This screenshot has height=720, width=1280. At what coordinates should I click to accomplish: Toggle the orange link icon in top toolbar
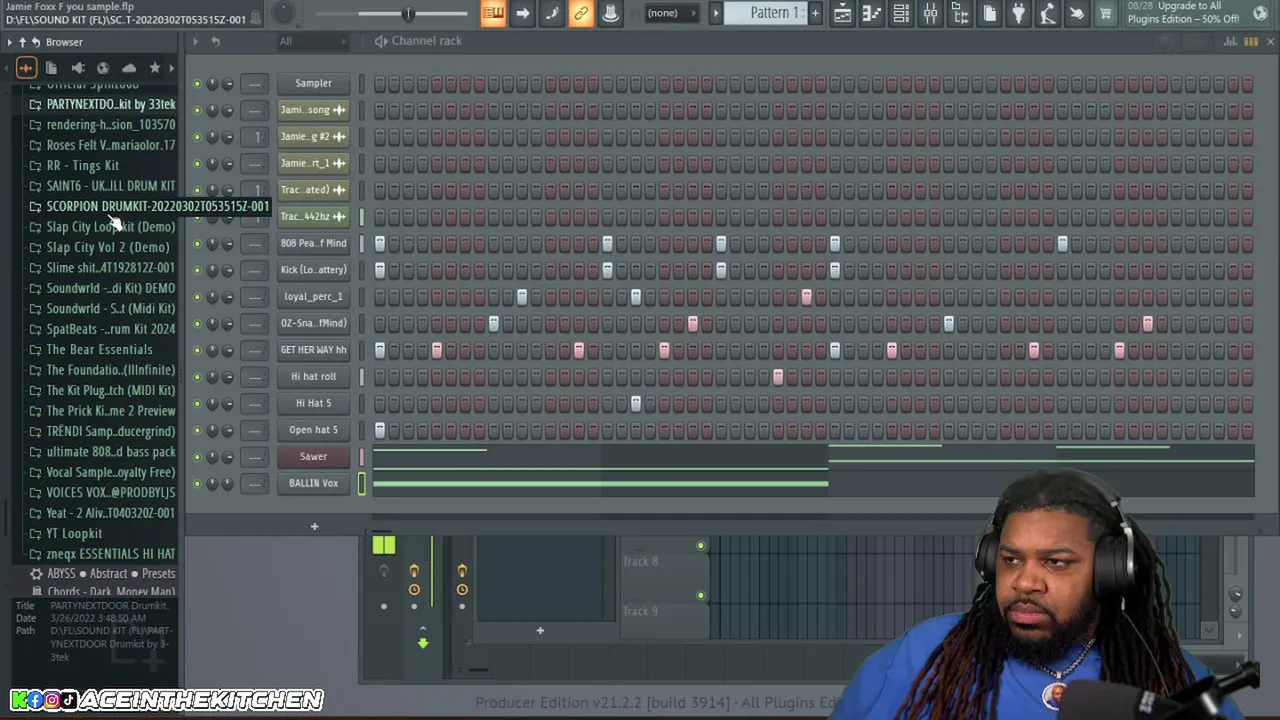point(580,13)
